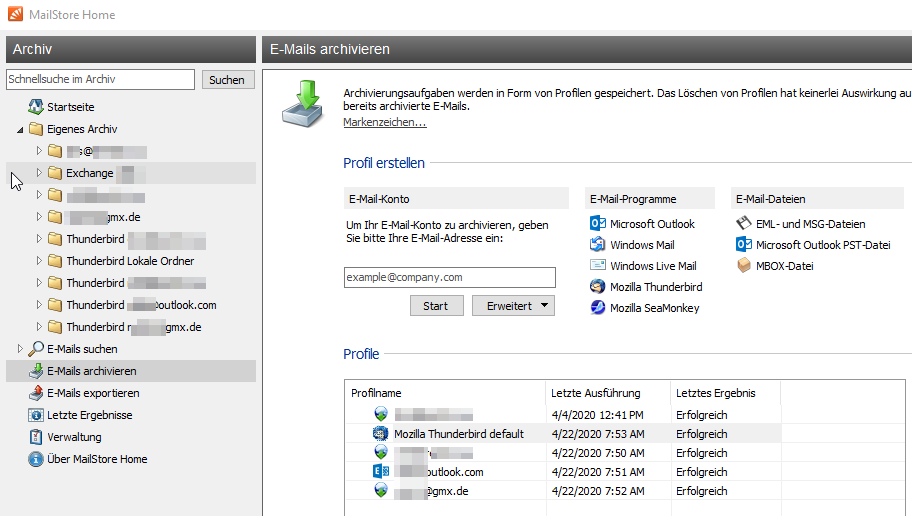
Task: Expand the Thunderbird gmx.de folder node
Action: point(39,326)
